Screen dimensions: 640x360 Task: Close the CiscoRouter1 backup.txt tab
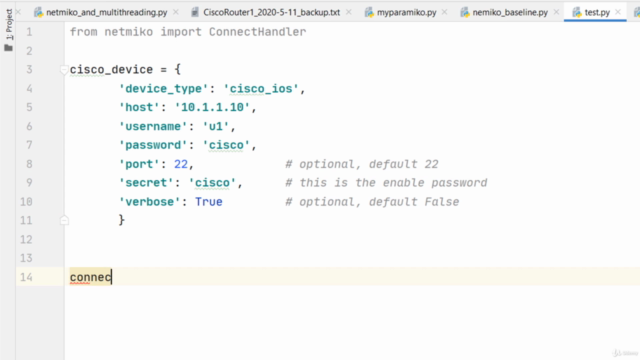(x=349, y=12)
